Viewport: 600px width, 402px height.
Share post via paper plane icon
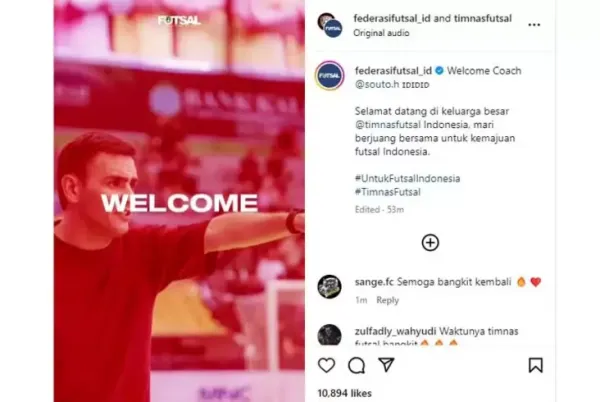coord(386,365)
